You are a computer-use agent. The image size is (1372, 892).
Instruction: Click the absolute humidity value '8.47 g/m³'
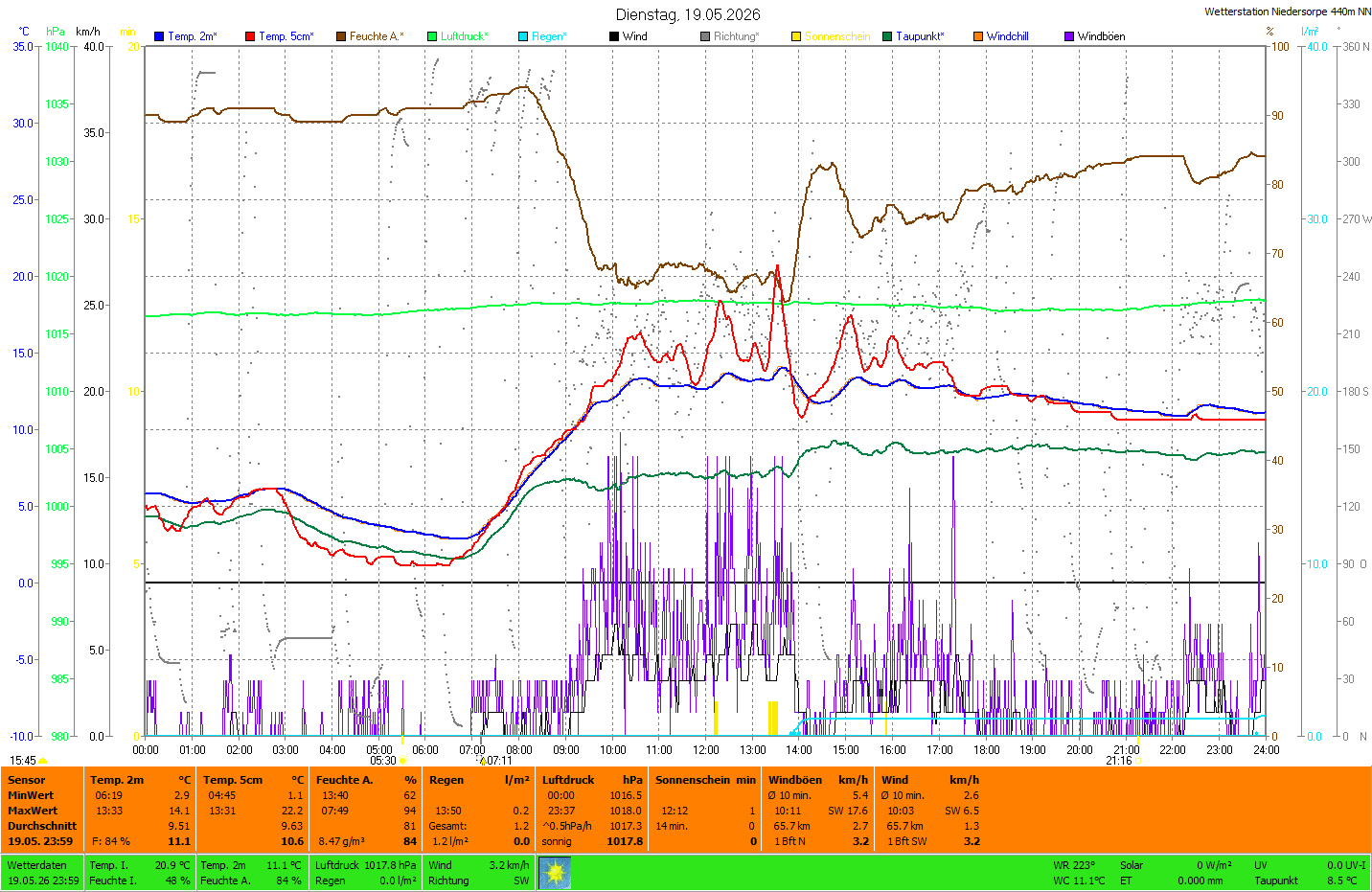coord(341,841)
